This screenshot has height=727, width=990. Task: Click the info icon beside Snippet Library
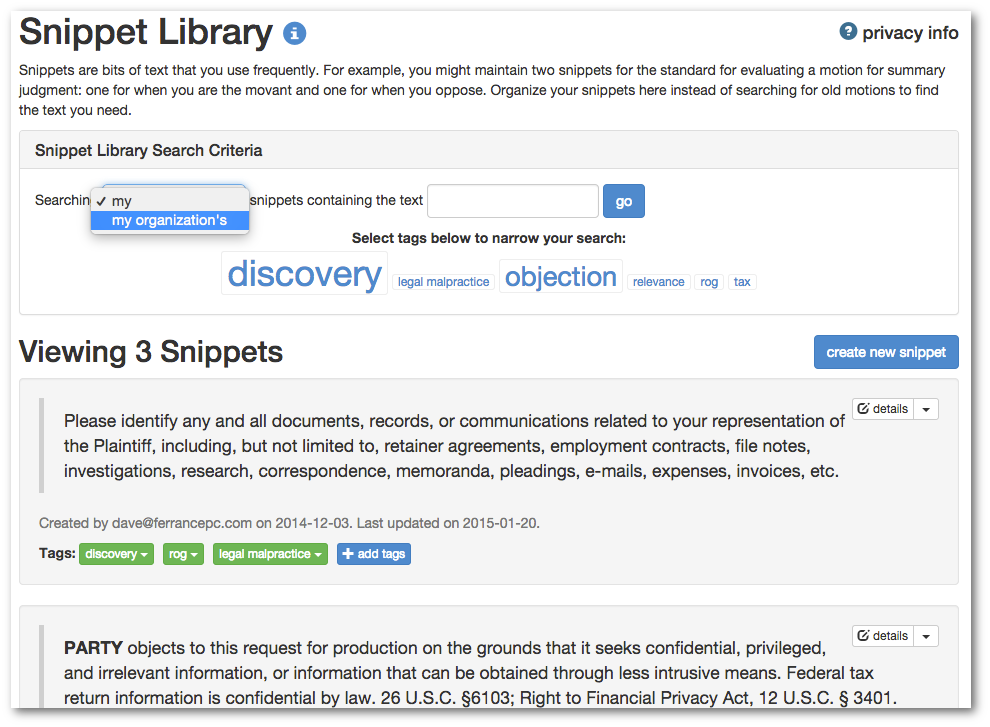point(294,33)
